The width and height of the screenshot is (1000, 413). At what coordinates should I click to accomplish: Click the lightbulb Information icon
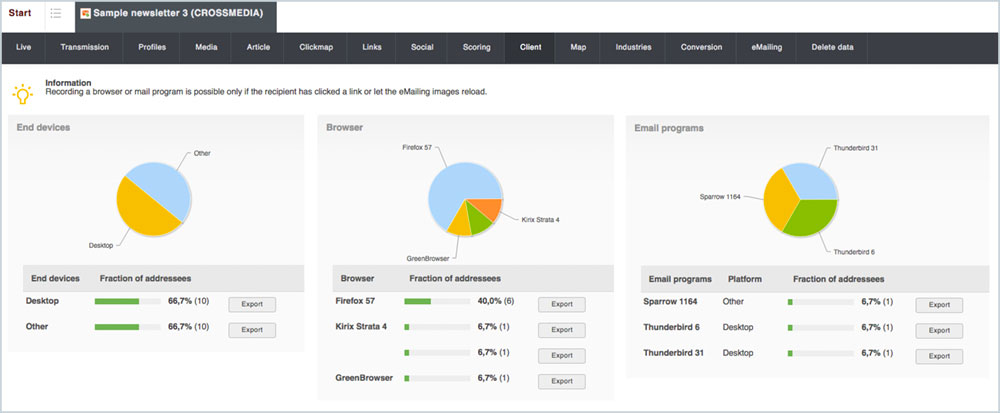22,93
